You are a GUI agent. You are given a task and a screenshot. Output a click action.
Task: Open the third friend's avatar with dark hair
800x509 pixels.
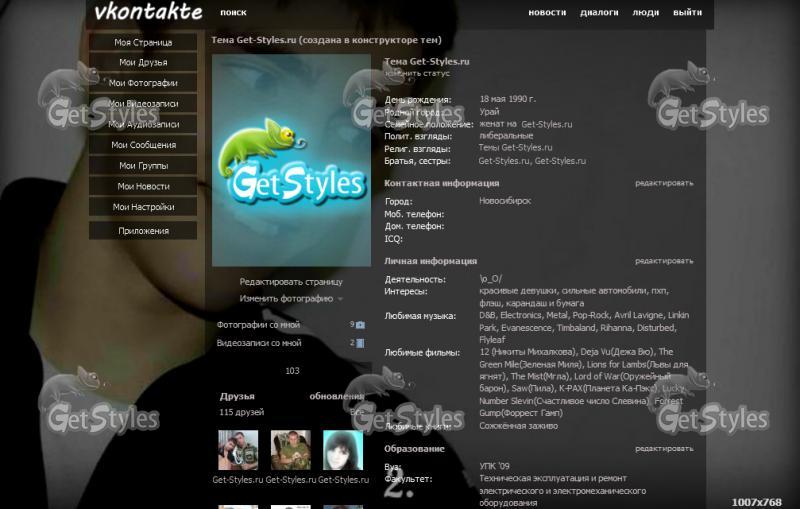(342, 450)
